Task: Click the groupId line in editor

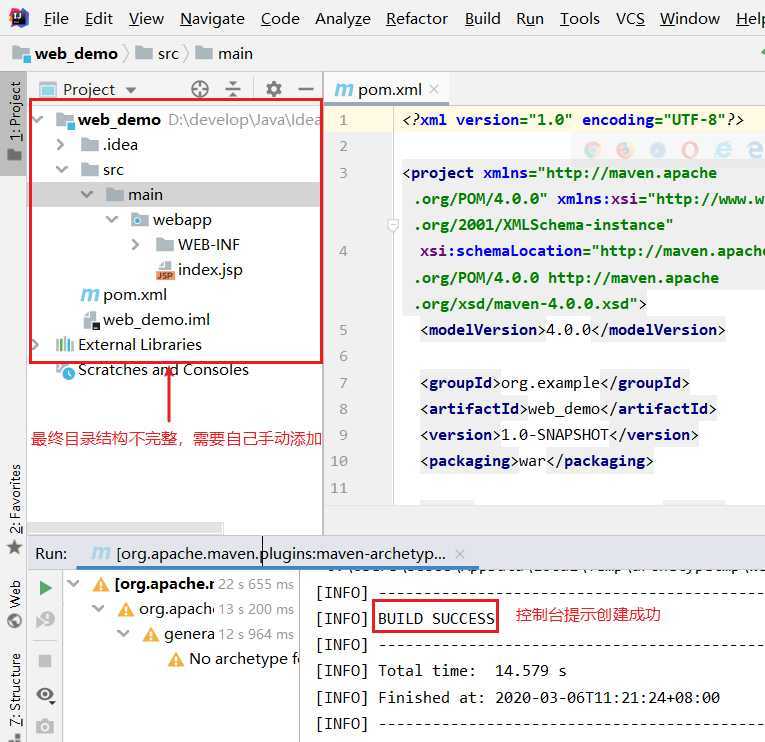Action: (554, 382)
